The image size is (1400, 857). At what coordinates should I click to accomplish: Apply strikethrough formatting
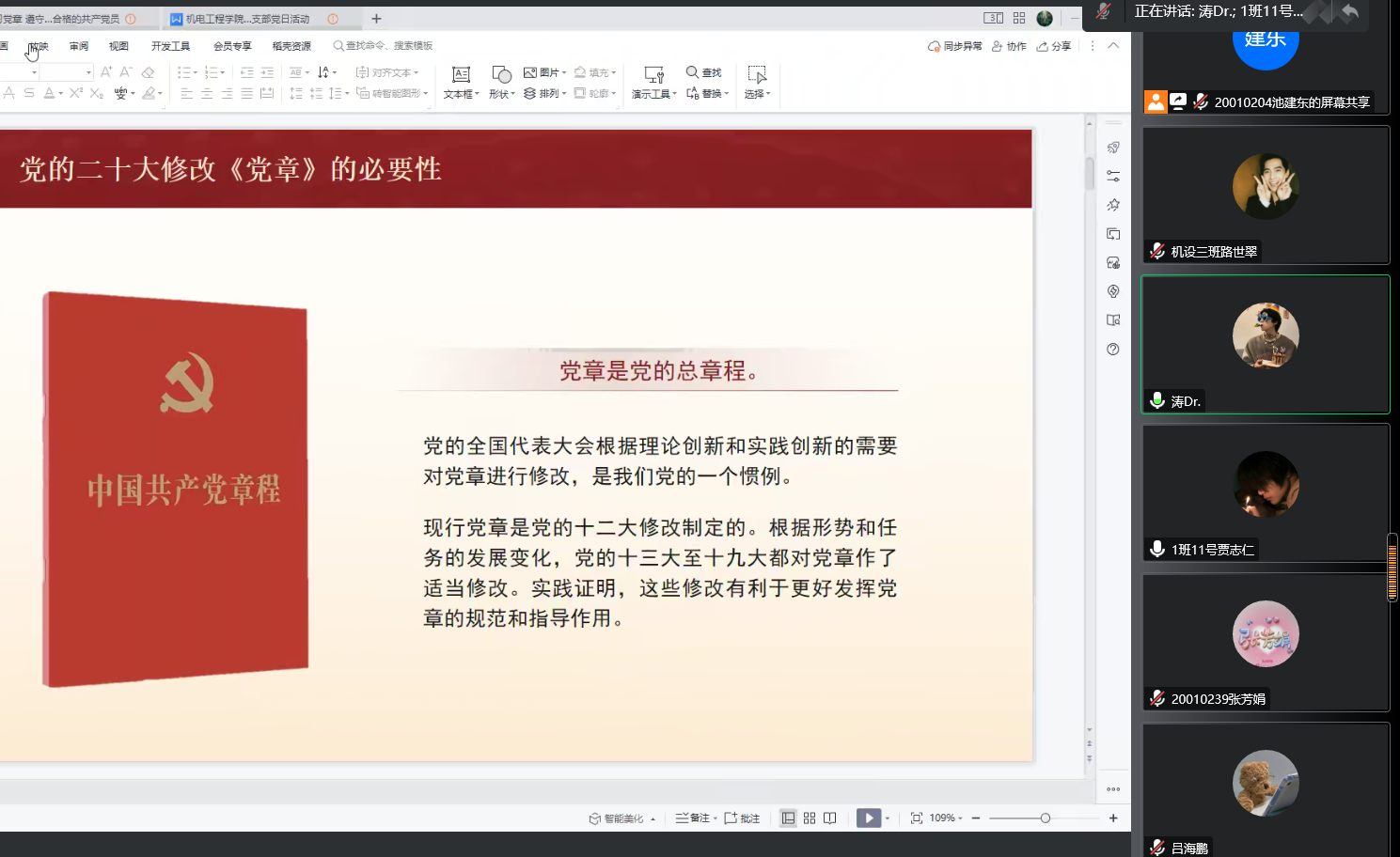pyautogui.click(x=29, y=93)
